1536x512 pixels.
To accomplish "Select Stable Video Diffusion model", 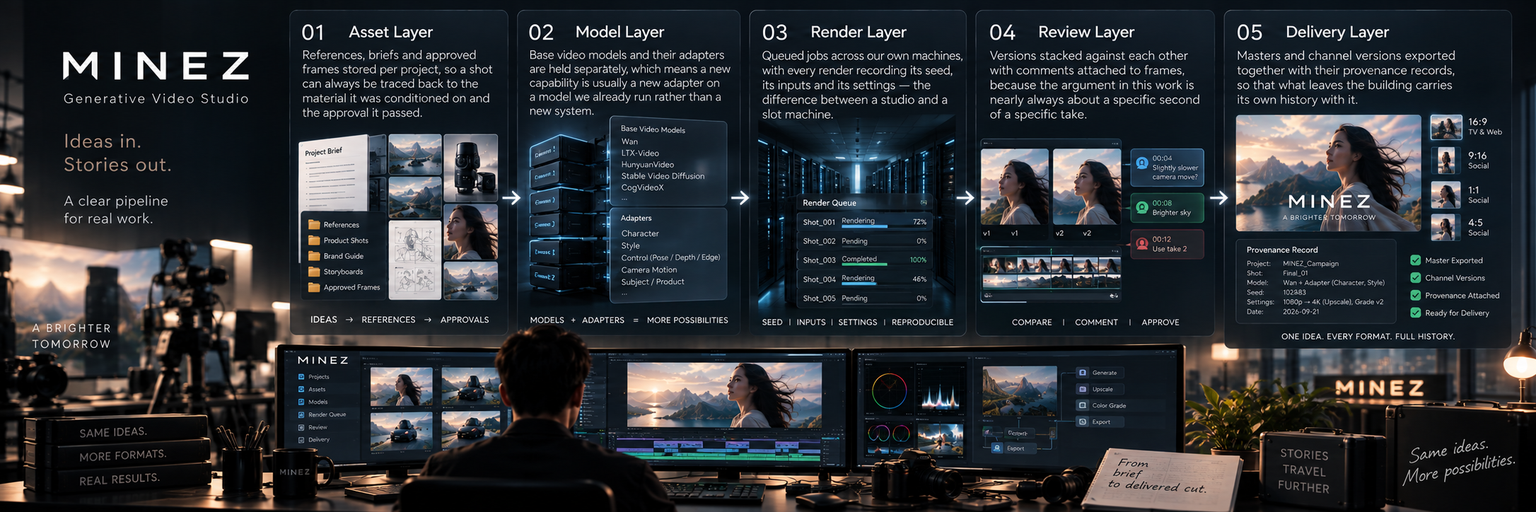I will tap(662, 176).
